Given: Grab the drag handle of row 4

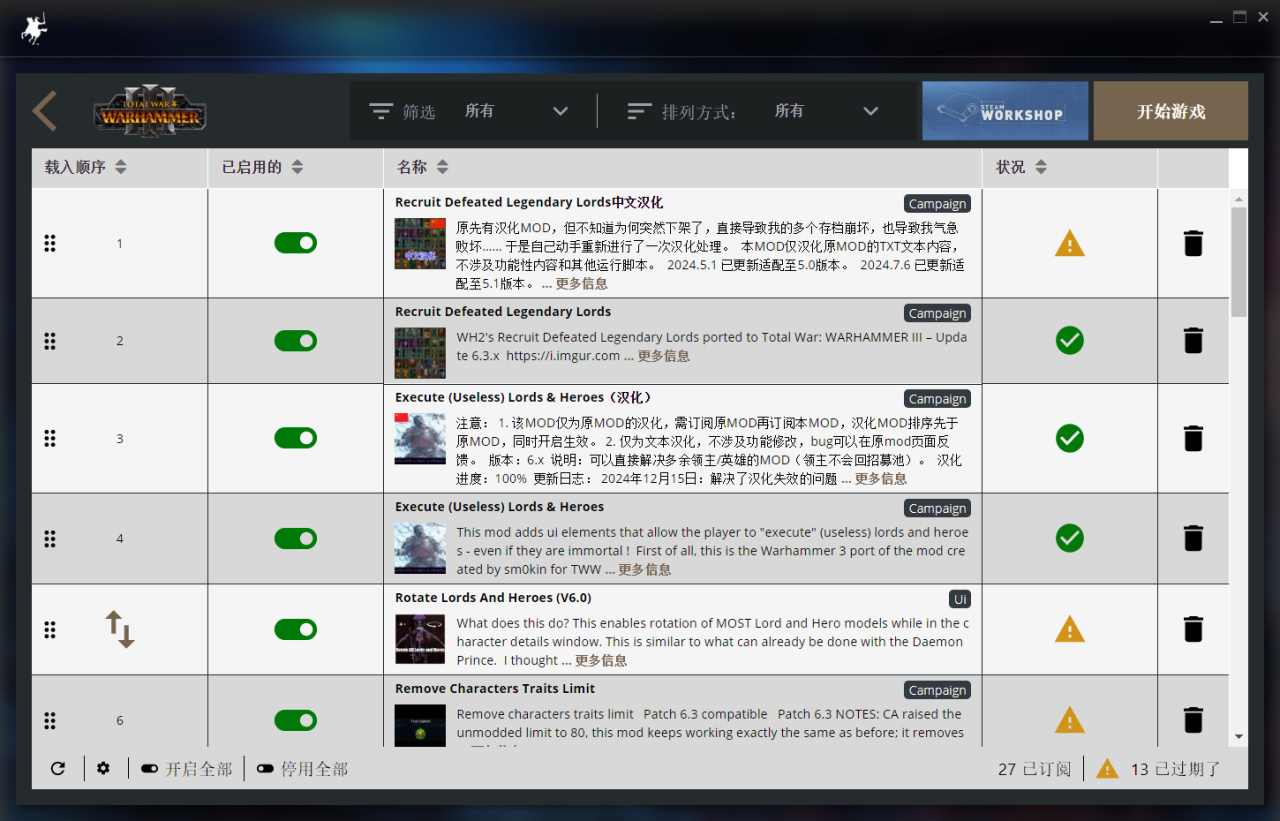Looking at the screenshot, I should pyautogui.click(x=50, y=538).
